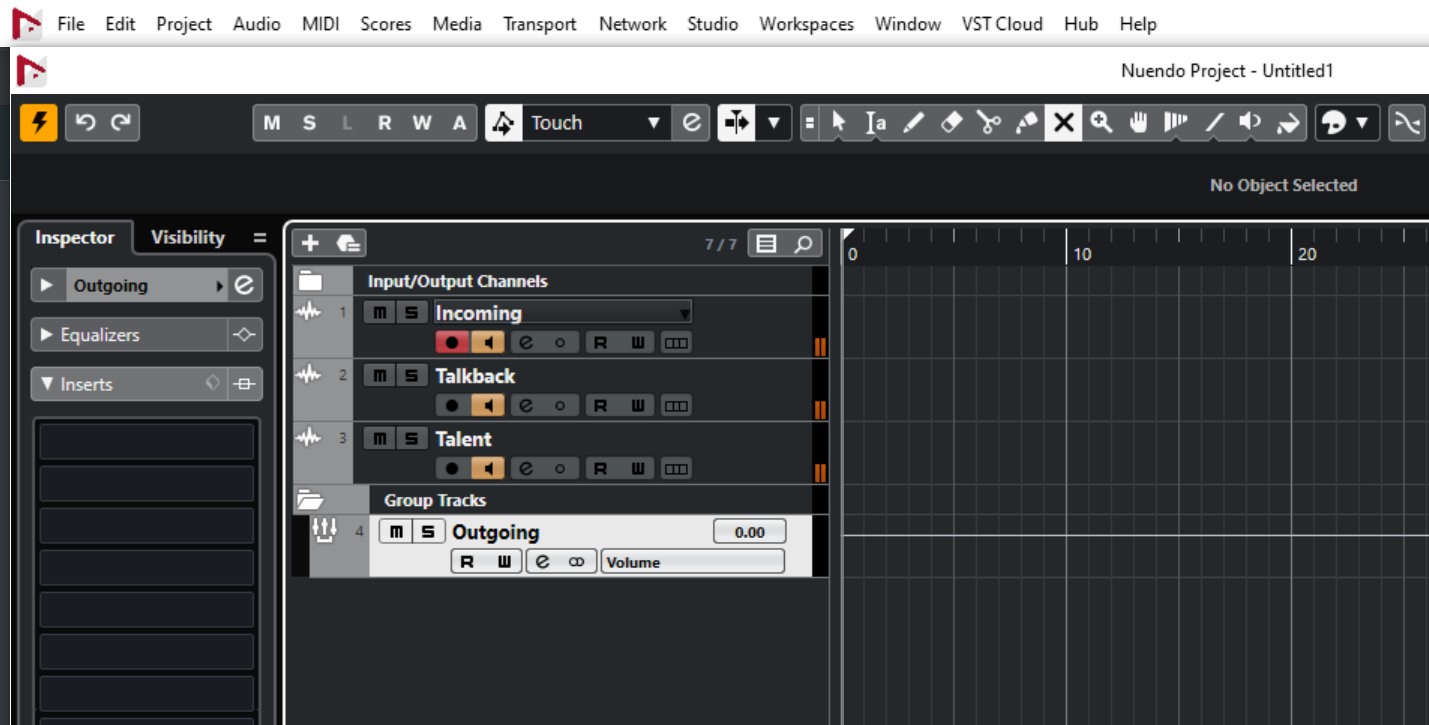Image resolution: width=1429 pixels, height=725 pixels.
Task: Switch to the Visibility tab
Action: (187, 238)
